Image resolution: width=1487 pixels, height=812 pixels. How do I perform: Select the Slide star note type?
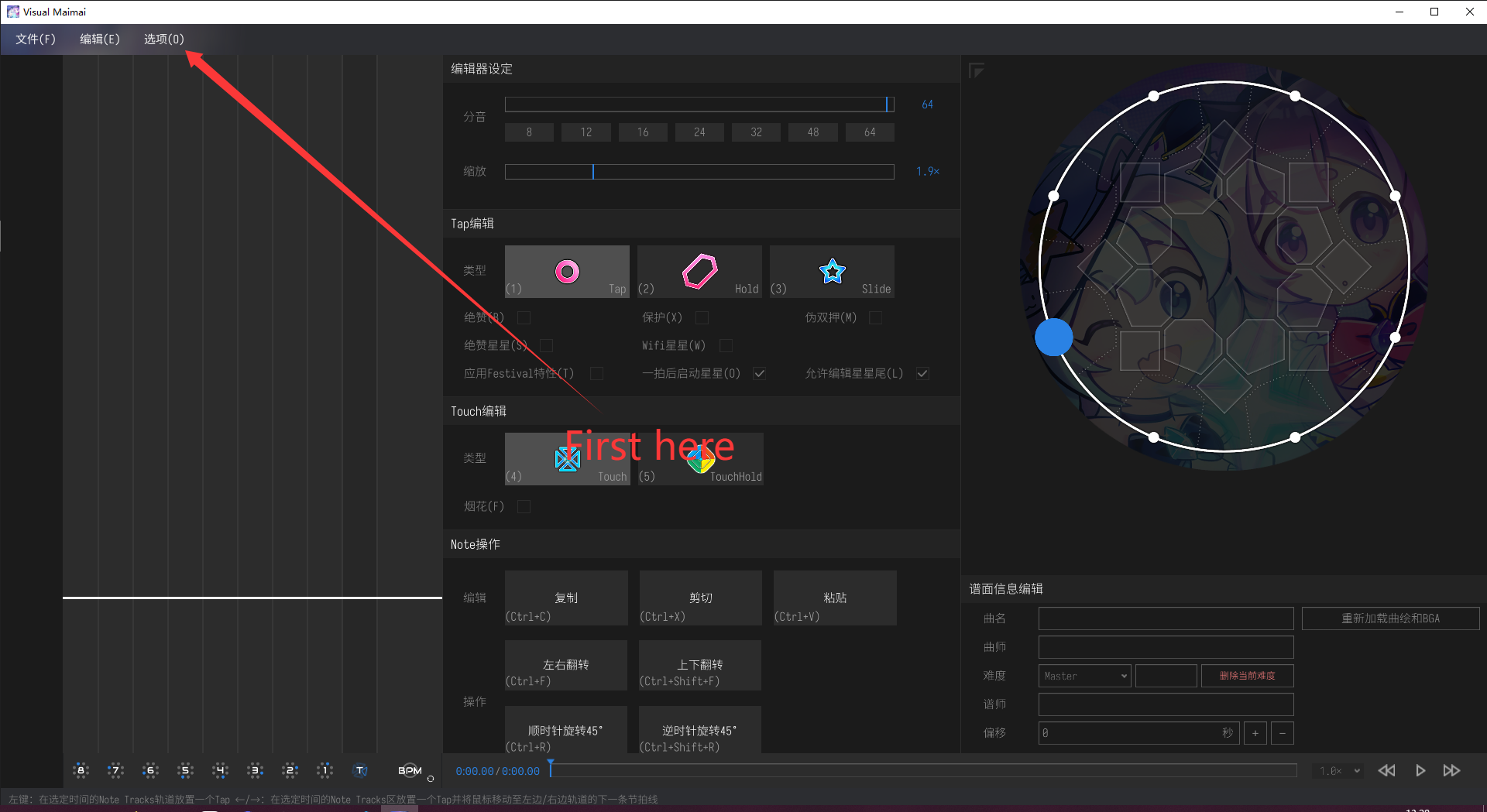pos(832,272)
